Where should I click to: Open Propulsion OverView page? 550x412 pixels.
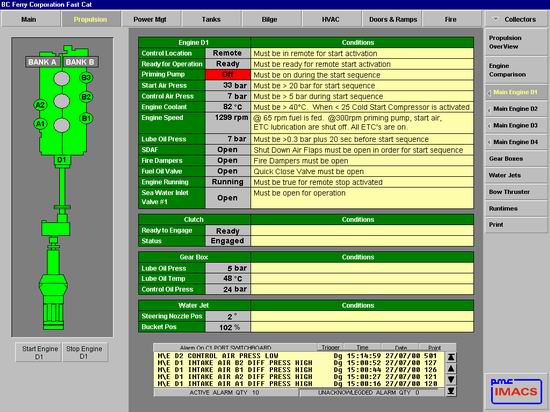coord(516,42)
